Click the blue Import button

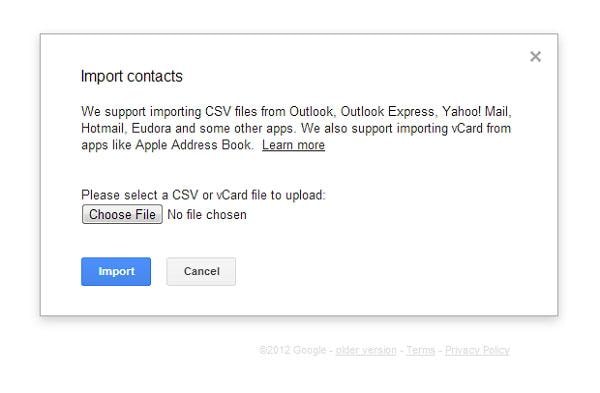coord(116,271)
